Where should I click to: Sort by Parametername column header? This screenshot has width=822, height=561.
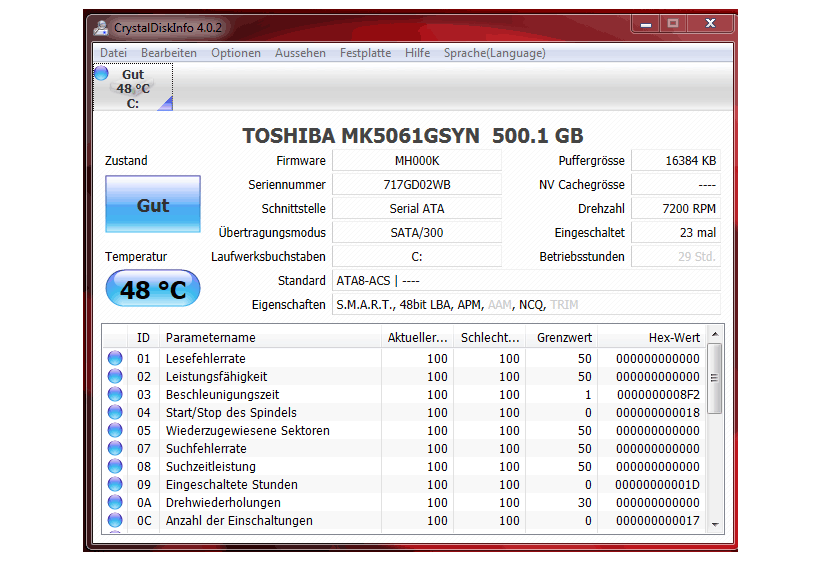270,338
